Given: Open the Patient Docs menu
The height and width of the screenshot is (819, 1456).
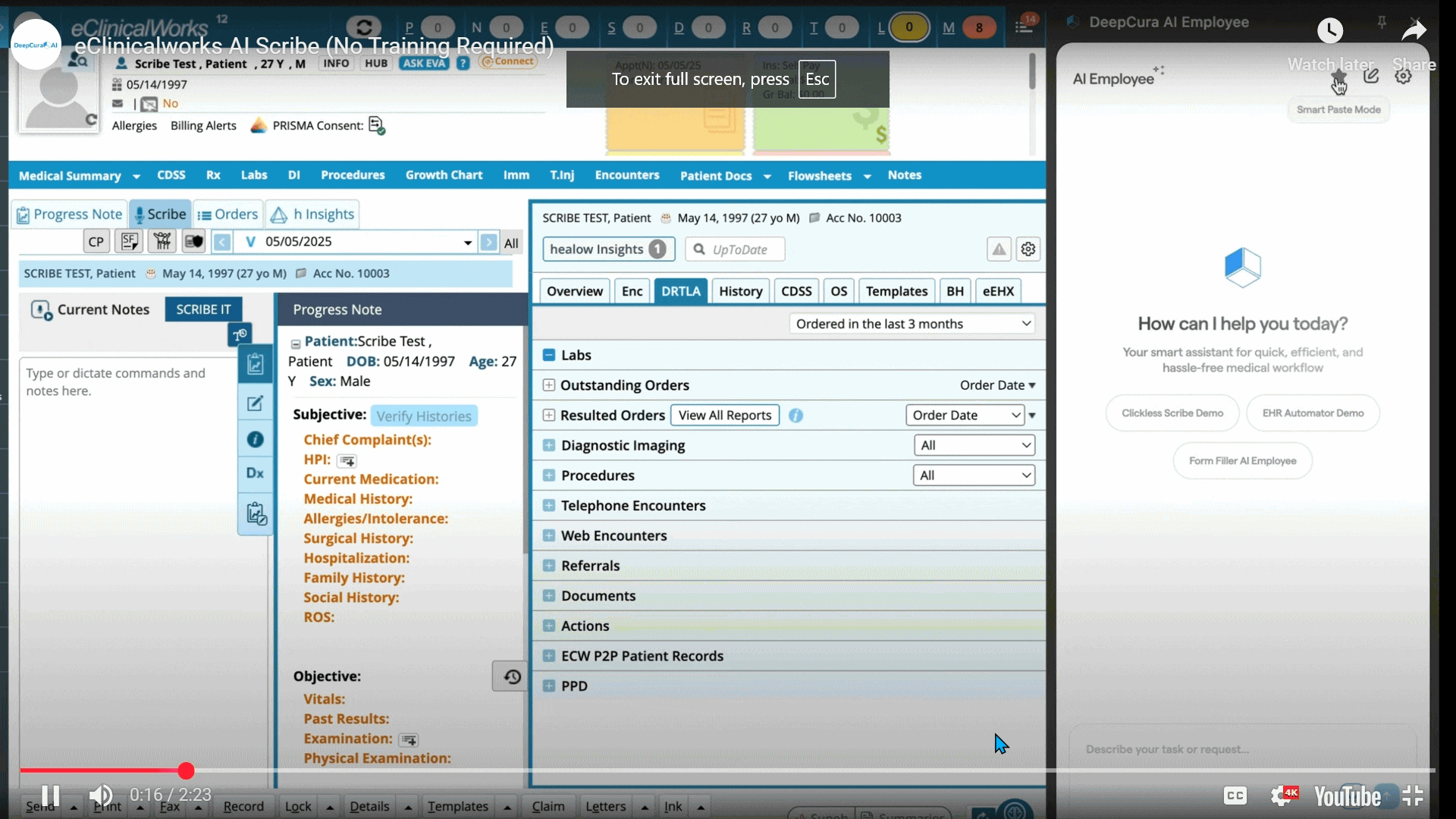Looking at the screenshot, I should pyautogui.click(x=725, y=176).
